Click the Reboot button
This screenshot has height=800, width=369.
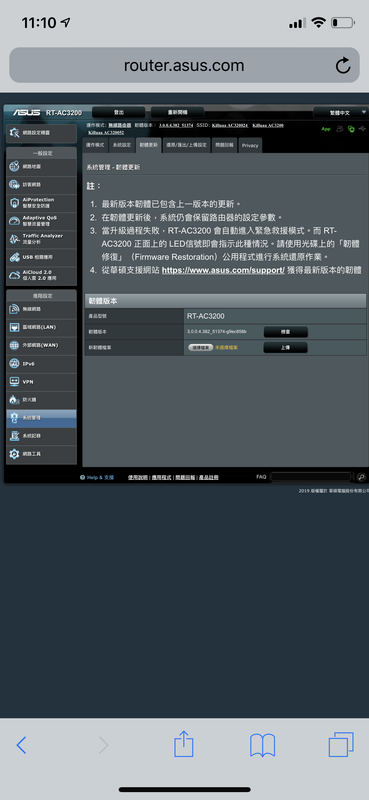click(177, 112)
